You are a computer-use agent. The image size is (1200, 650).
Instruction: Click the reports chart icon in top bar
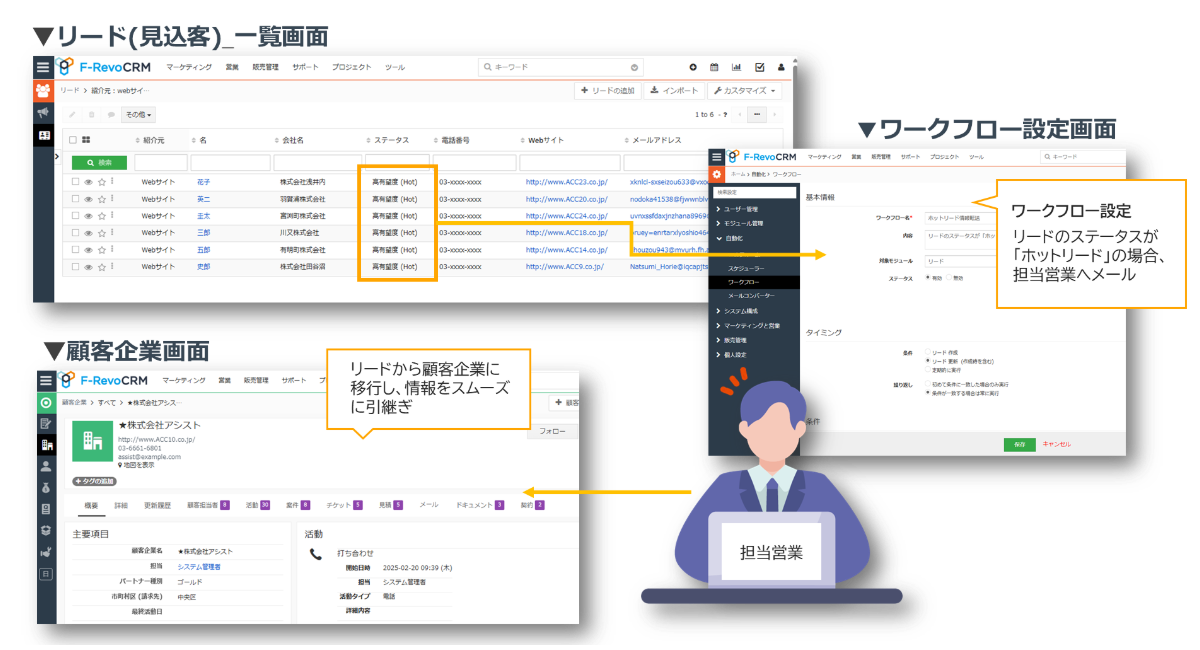point(737,67)
